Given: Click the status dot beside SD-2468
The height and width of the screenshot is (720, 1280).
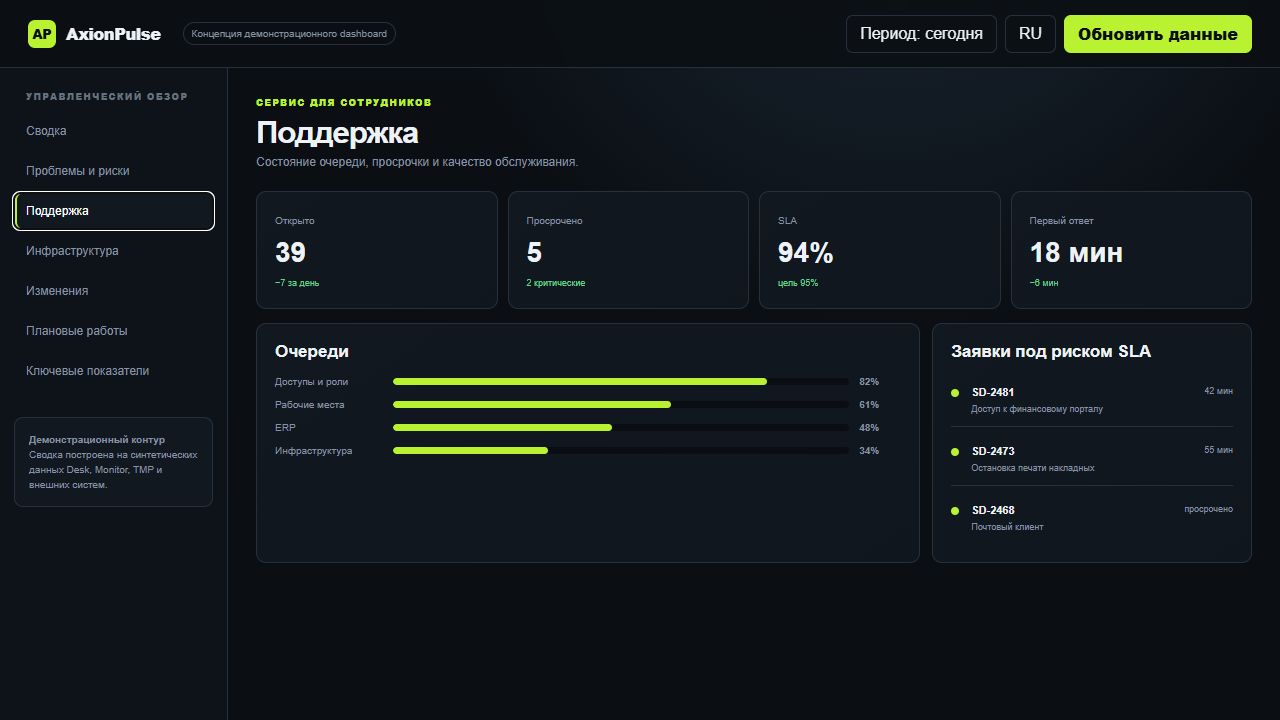Looking at the screenshot, I should [x=955, y=511].
